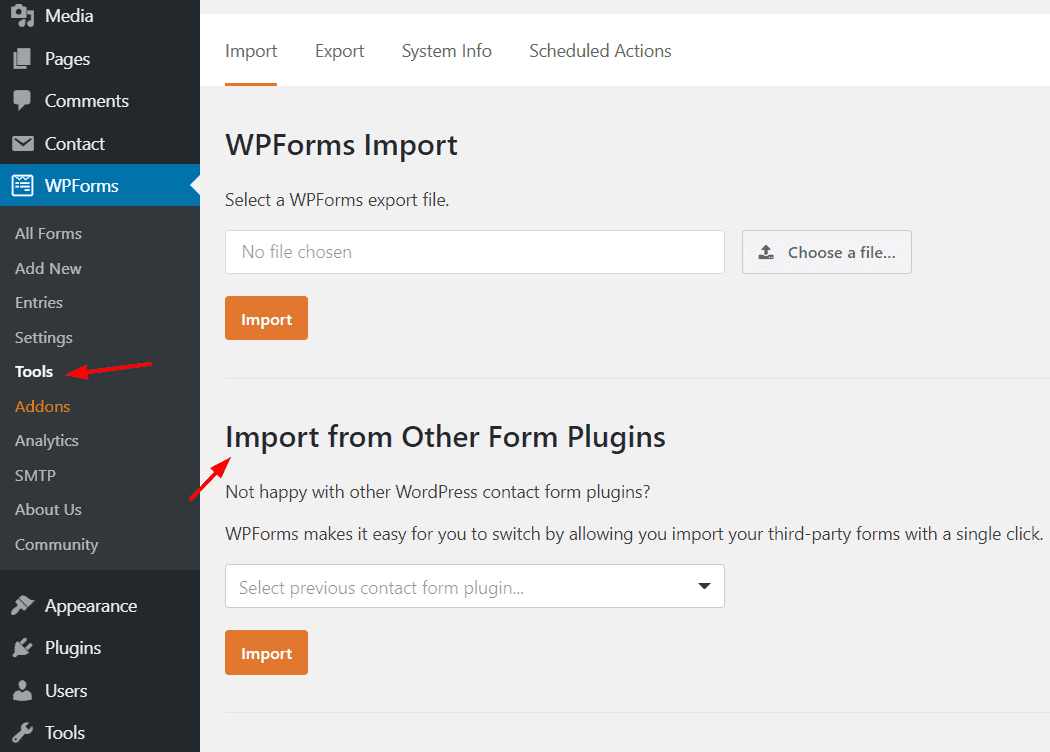
Task: Select Tools in WPForms submenu
Action: (33, 372)
